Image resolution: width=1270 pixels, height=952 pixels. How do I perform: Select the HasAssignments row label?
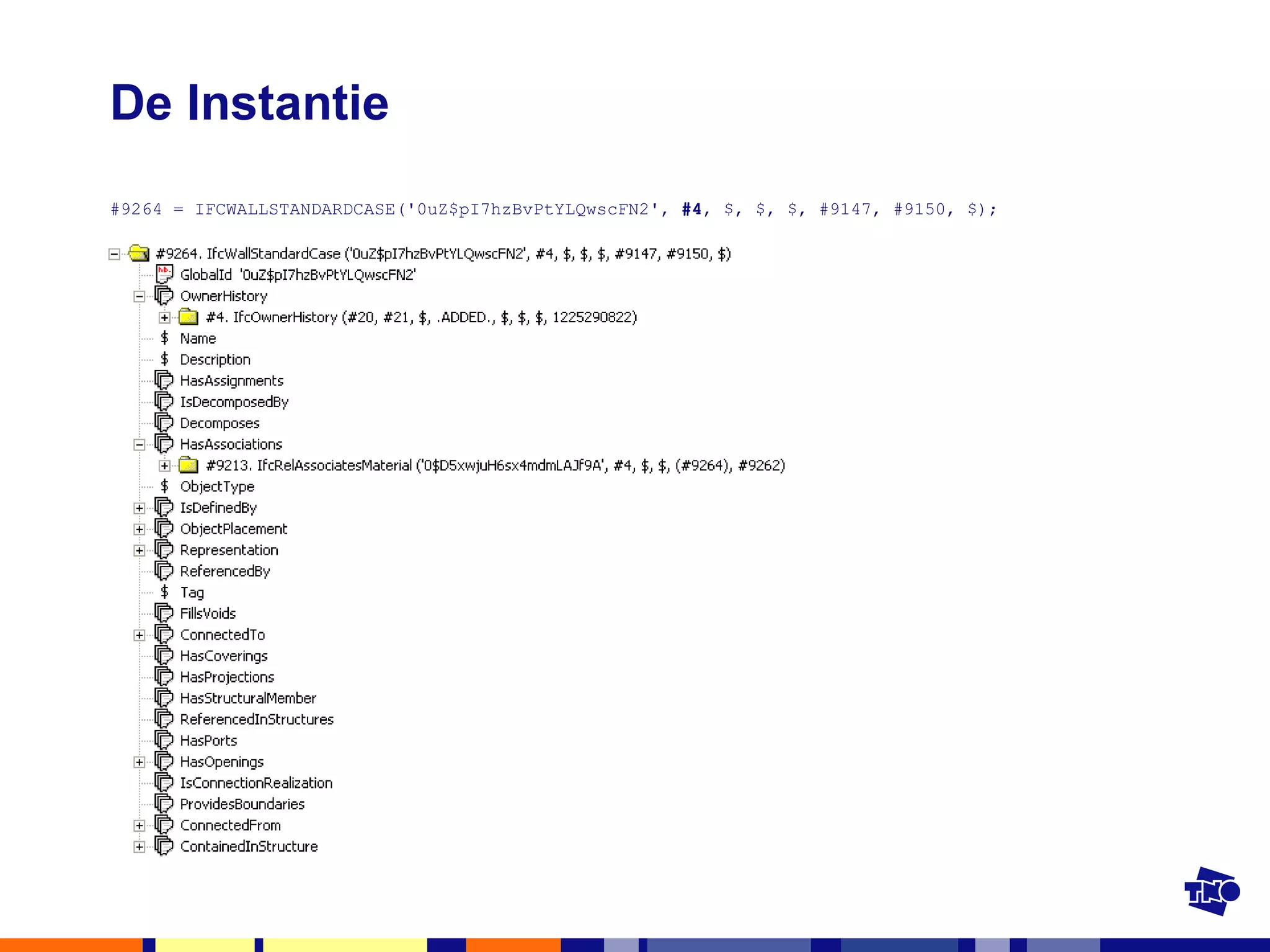tap(231, 381)
